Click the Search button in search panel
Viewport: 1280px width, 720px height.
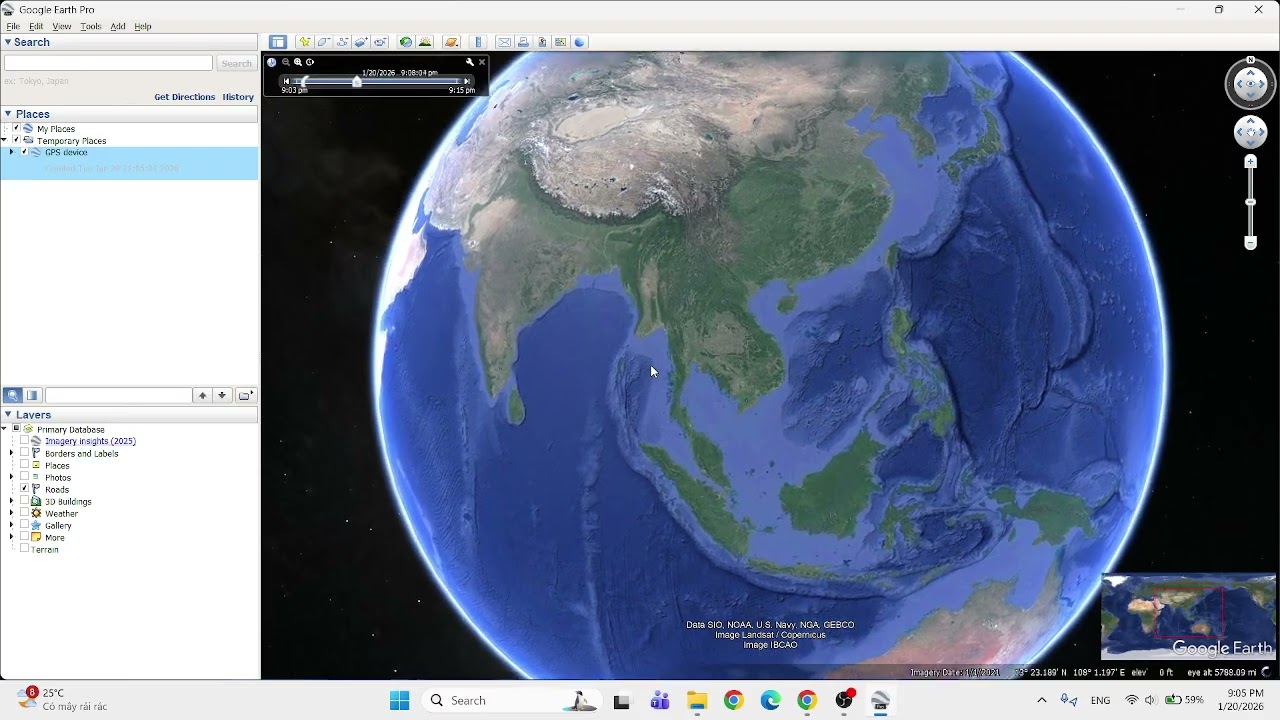click(236, 63)
